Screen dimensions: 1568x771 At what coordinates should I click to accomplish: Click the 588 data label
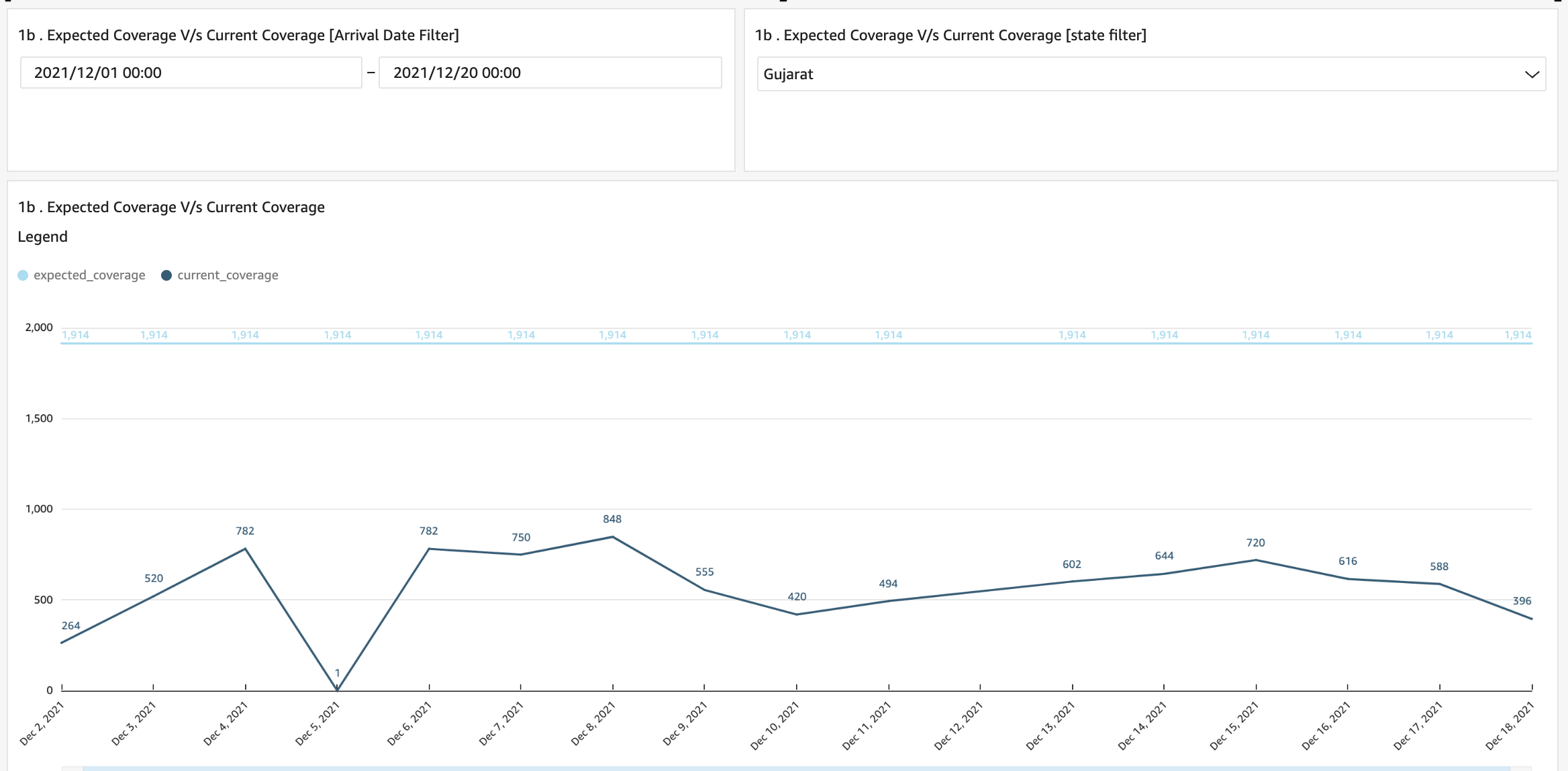1439,567
